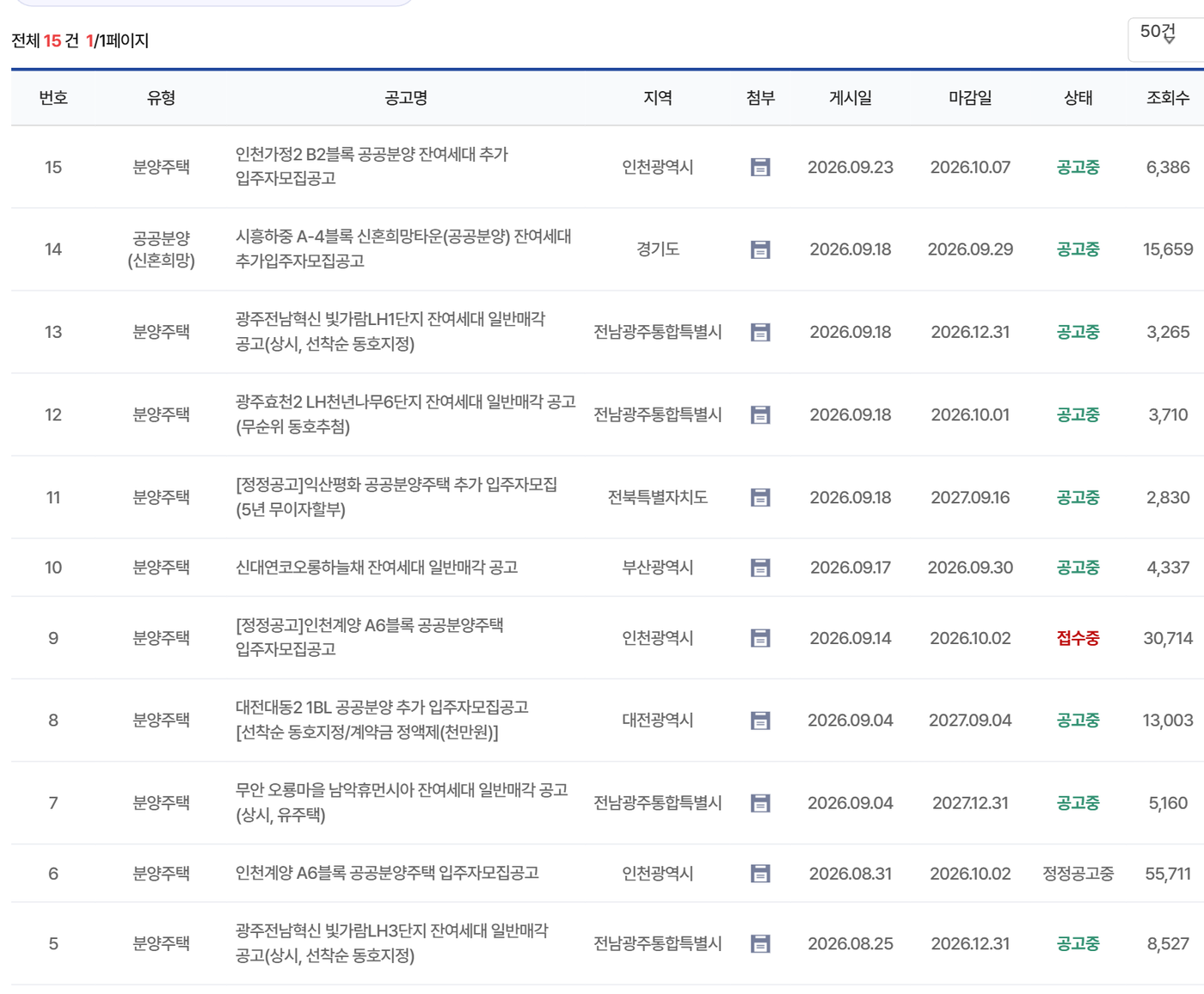This screenshot has height=994, width=1204.
Task: Open attachment icon for notice 5 빛가람LH3단지
Action: pyautogui.click(x=760, y=944)
